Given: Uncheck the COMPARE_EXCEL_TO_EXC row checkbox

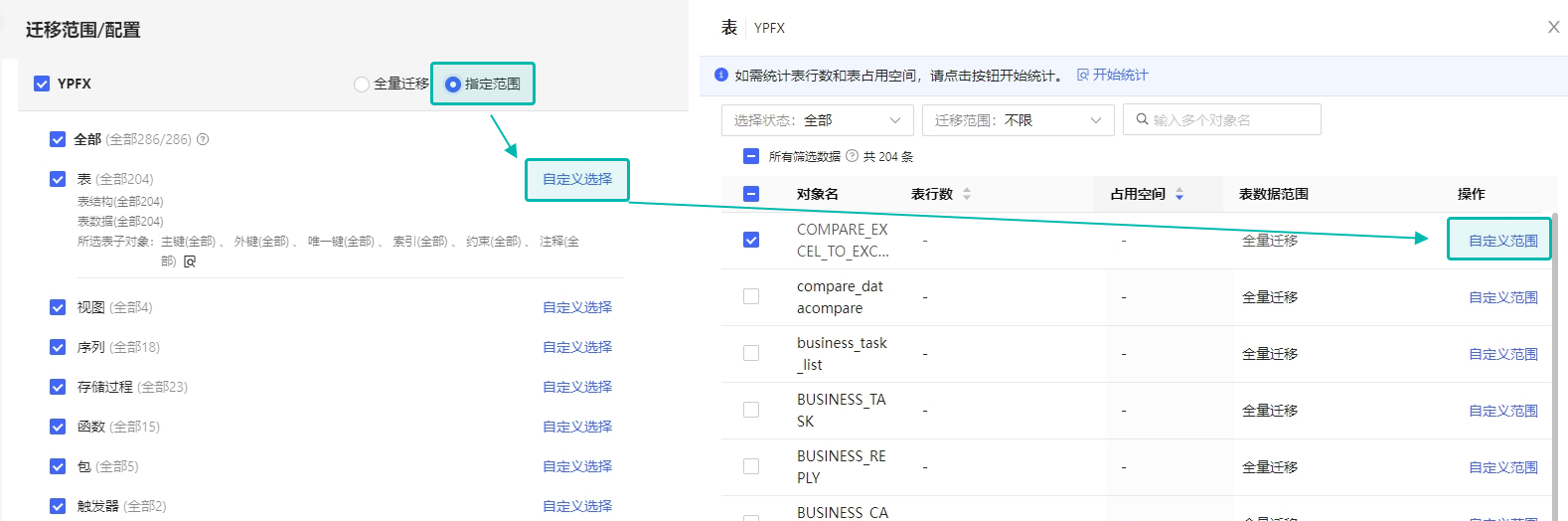Looking at the screenshot, I should point(751,240).
